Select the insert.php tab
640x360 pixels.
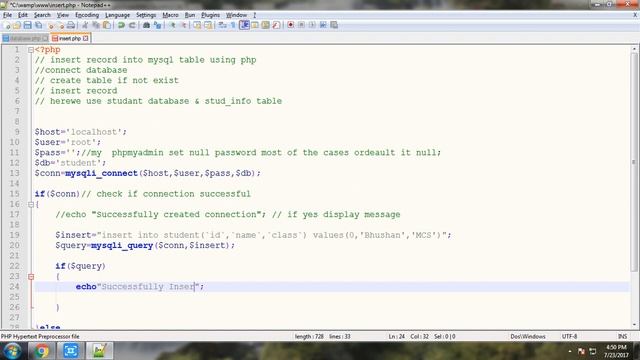pos(69,38)
